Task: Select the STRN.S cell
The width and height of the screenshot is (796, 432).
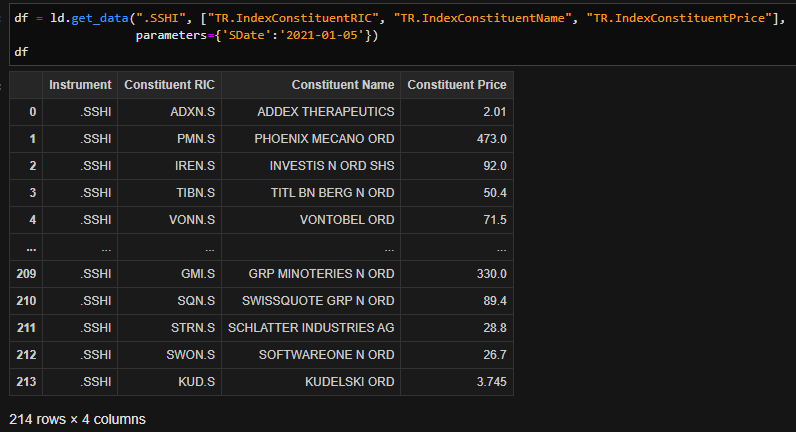Action: [x=170, y=328]
